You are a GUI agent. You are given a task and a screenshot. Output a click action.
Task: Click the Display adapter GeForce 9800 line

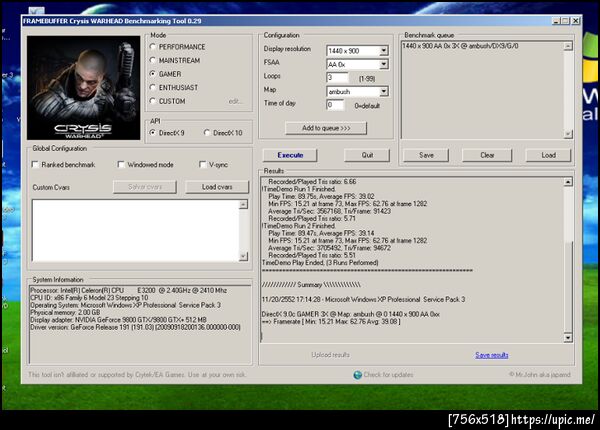[118, 320]
